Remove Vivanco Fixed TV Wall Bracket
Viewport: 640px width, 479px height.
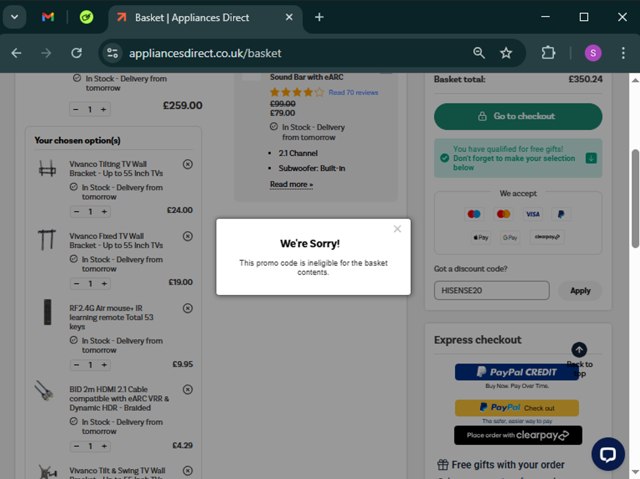188,236
